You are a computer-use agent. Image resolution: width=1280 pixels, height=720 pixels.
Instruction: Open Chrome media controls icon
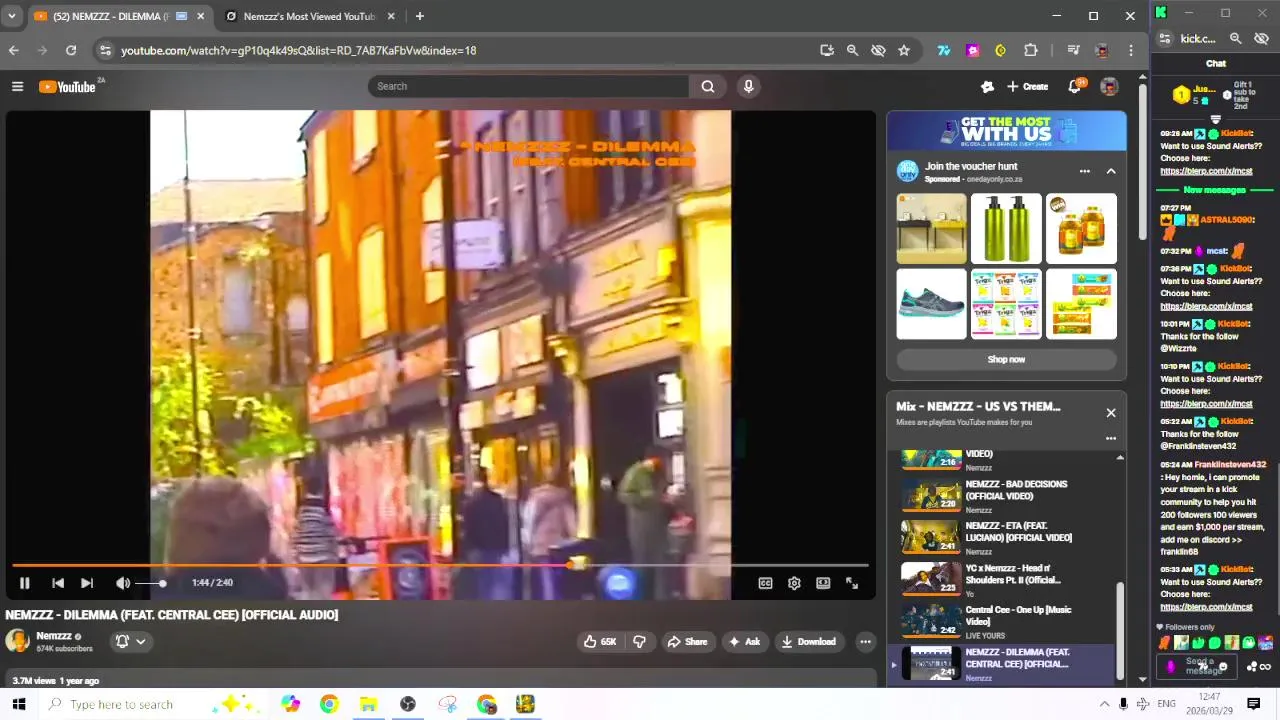(x=1073, y=50)
